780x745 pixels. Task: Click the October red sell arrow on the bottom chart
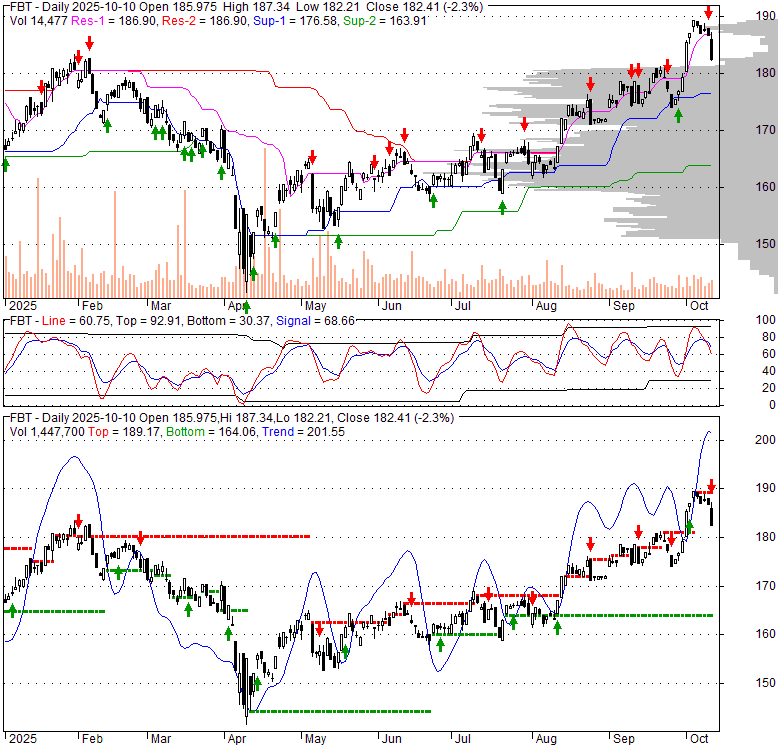tap(711, 486)
